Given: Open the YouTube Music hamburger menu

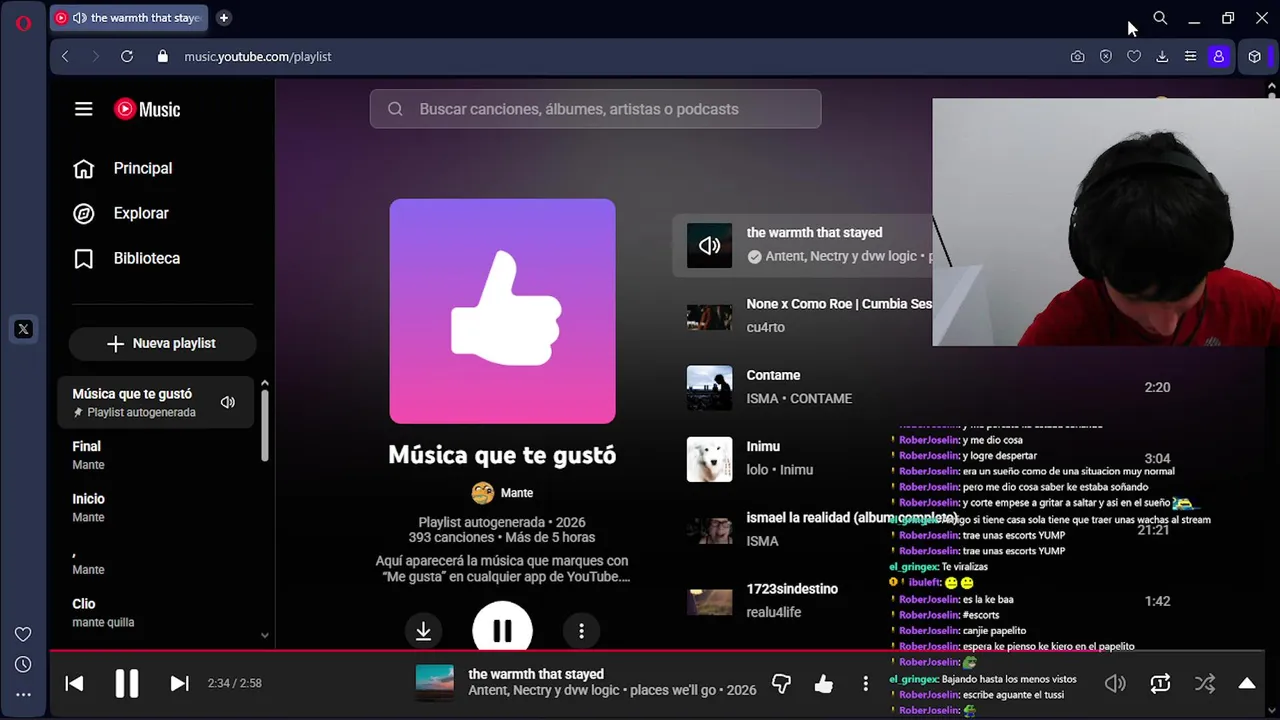Looking at the screenshot, I should click(84, 109).
